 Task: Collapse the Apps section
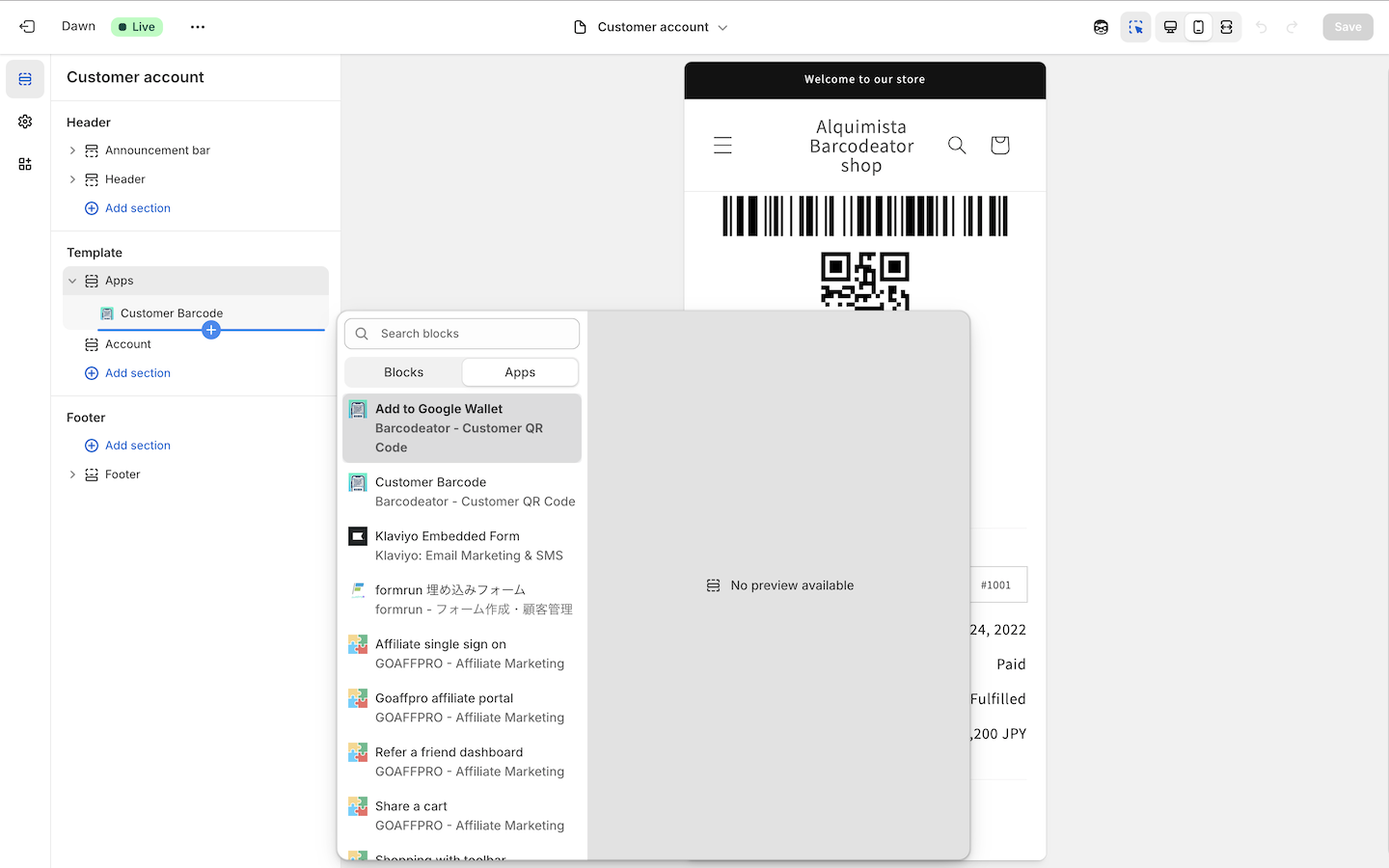[x=72, y=281]
